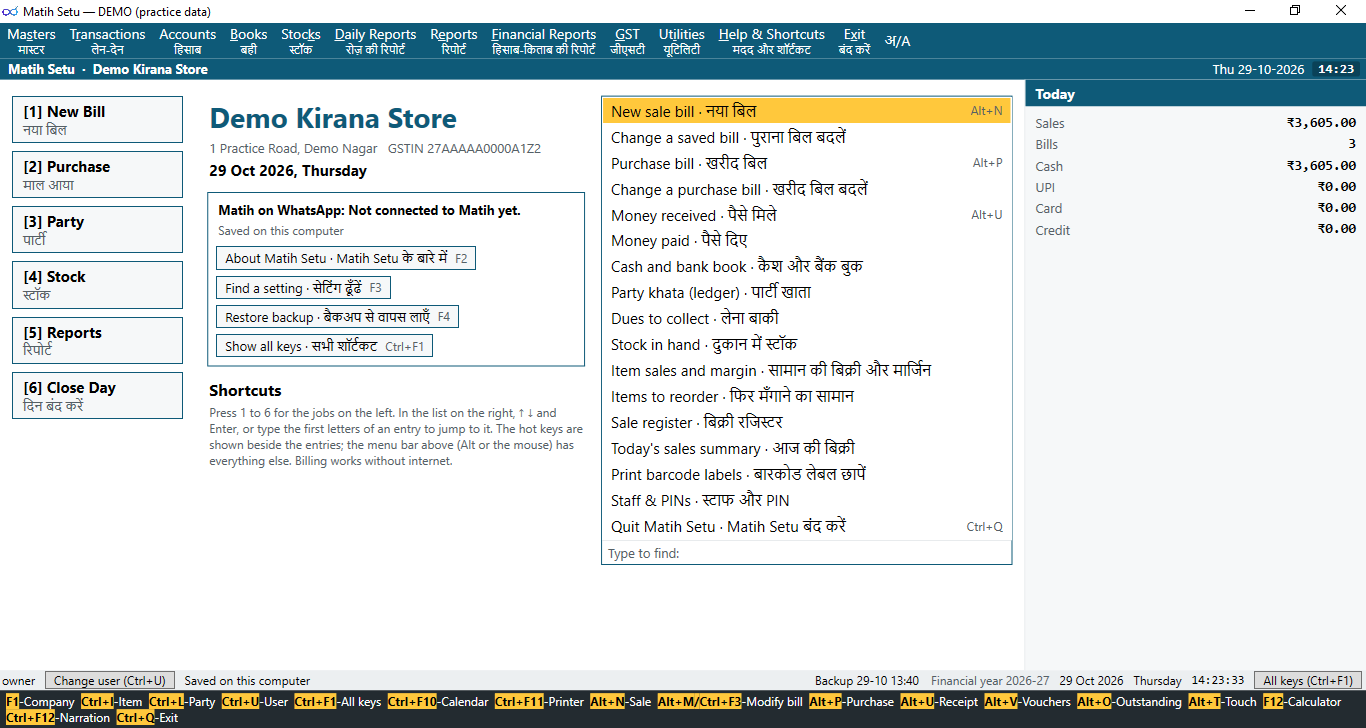The image size is (1366, 728).
Task: Toggle language with the अ/A switch
Action: (898, 41)
